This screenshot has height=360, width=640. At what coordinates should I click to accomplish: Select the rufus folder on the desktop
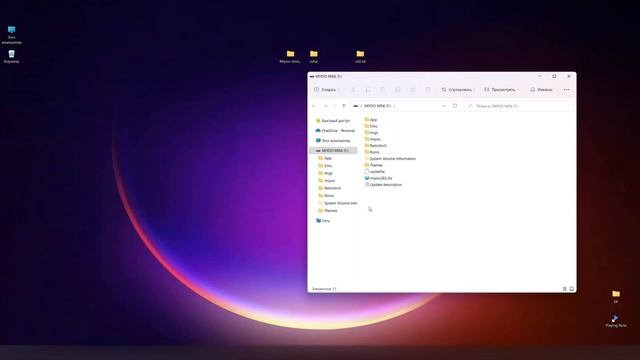313,56
